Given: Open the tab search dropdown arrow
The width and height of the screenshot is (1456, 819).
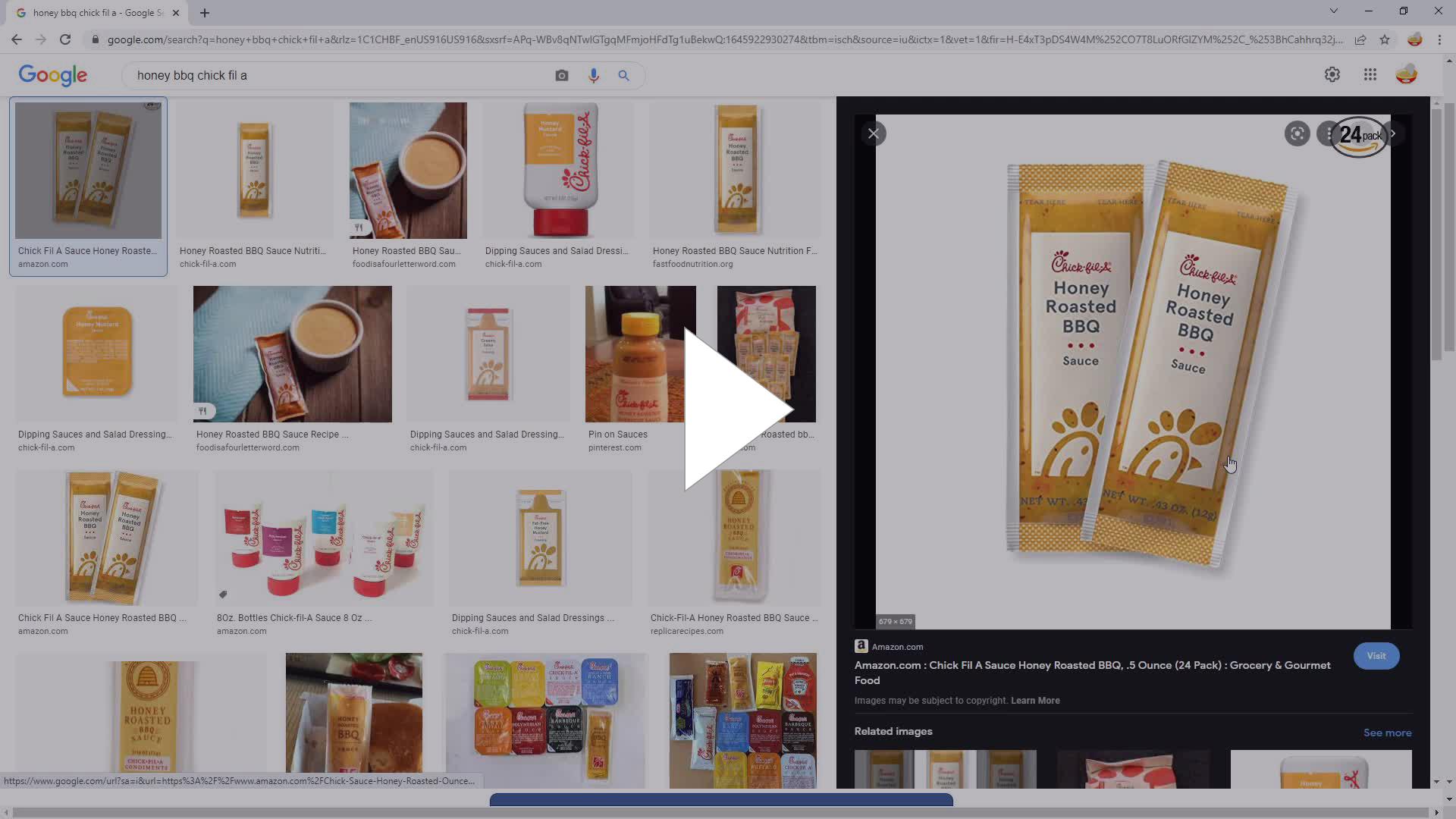Looking at the screenshot, I should [1333, 11].
